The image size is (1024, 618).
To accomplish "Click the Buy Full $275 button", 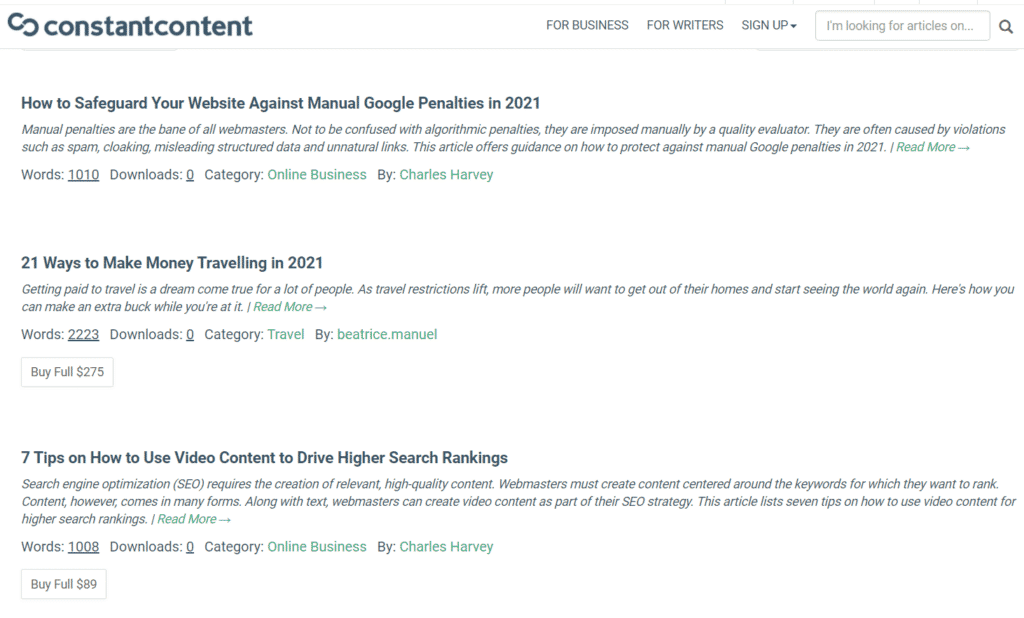I will tap(67, 371).
